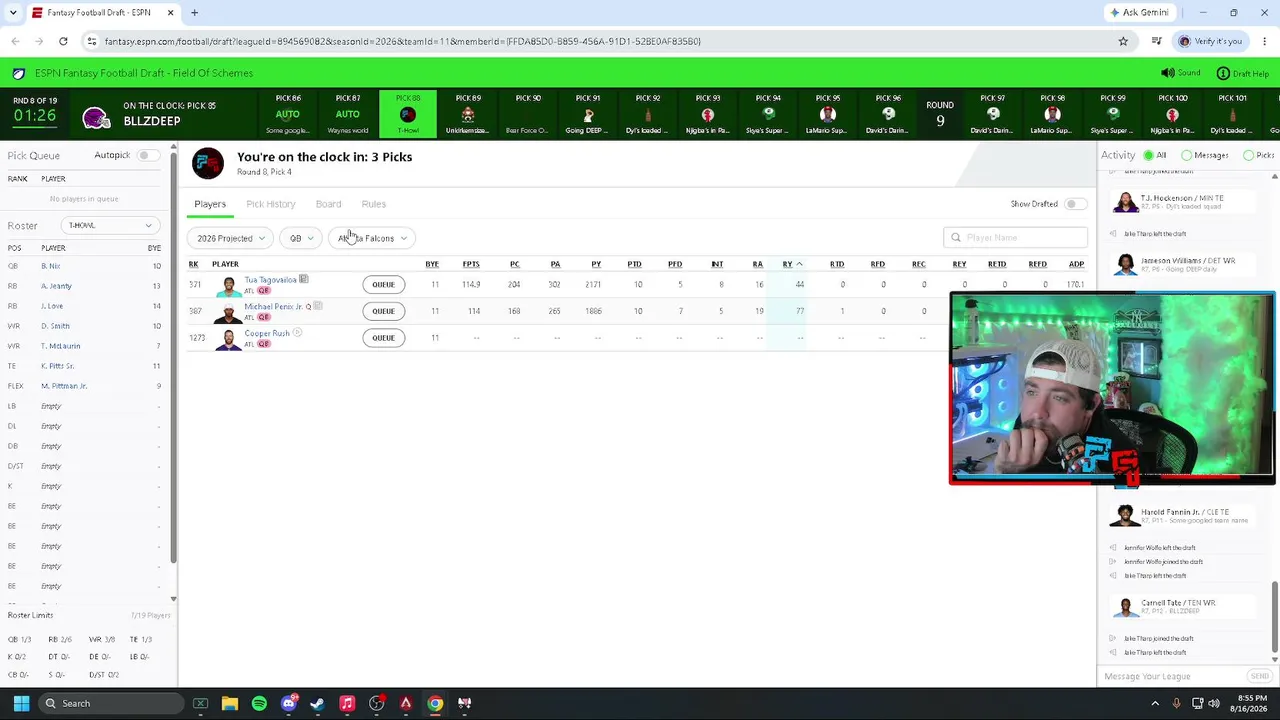Open the Chrome tab search chevron

[x=13, y=13]
